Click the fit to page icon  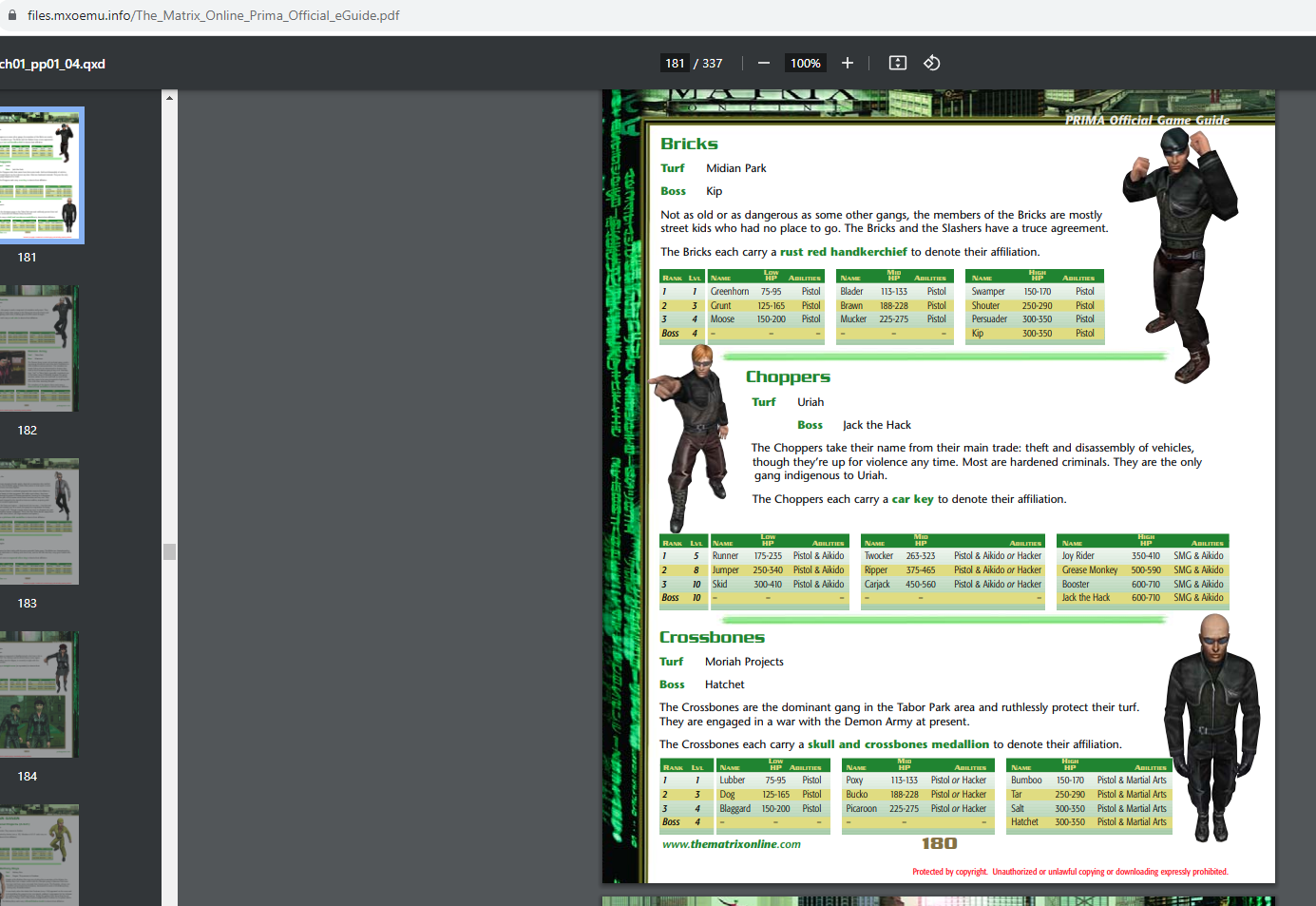click(898, 63)
